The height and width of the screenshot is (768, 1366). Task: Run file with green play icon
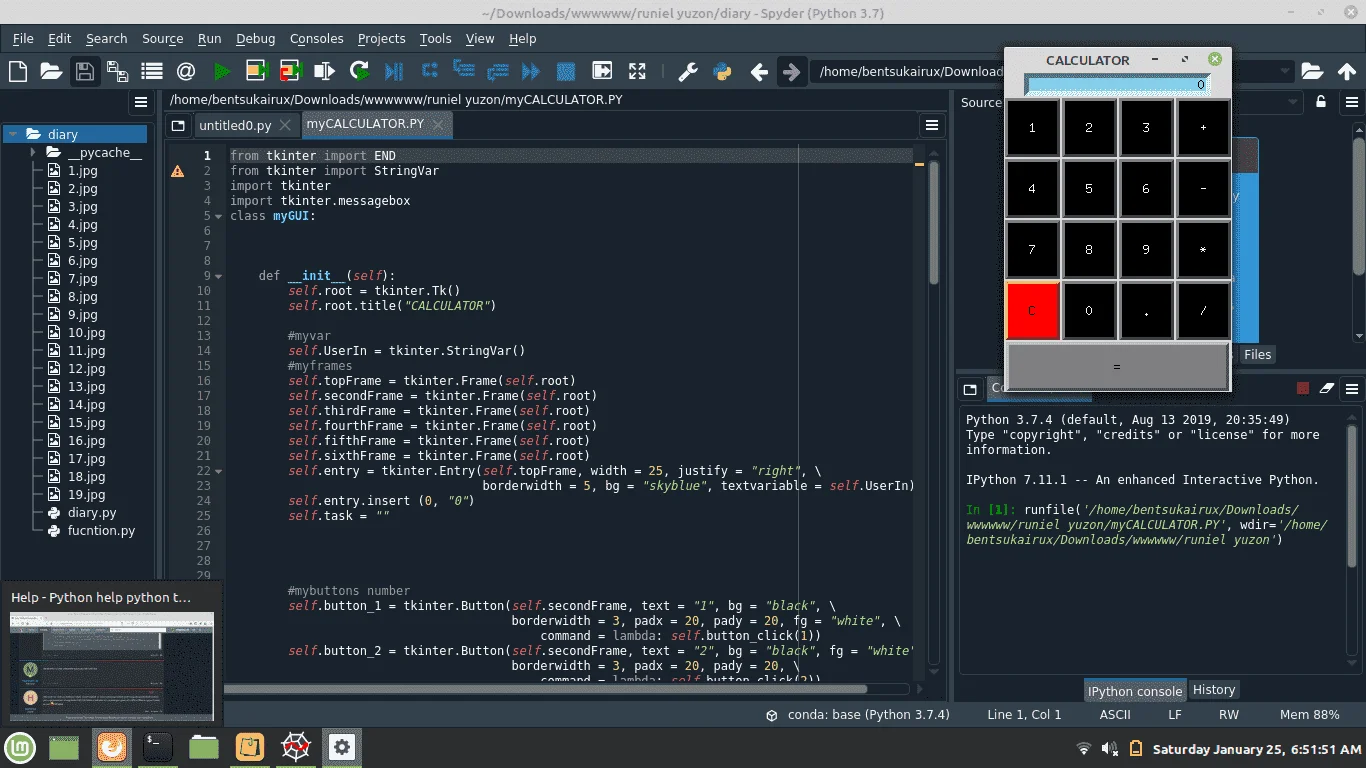(x=222, y=71)
